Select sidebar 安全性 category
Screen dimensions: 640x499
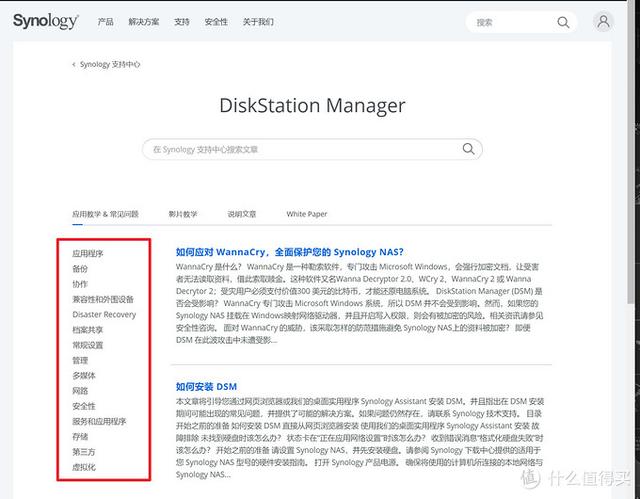pos(84,406)
